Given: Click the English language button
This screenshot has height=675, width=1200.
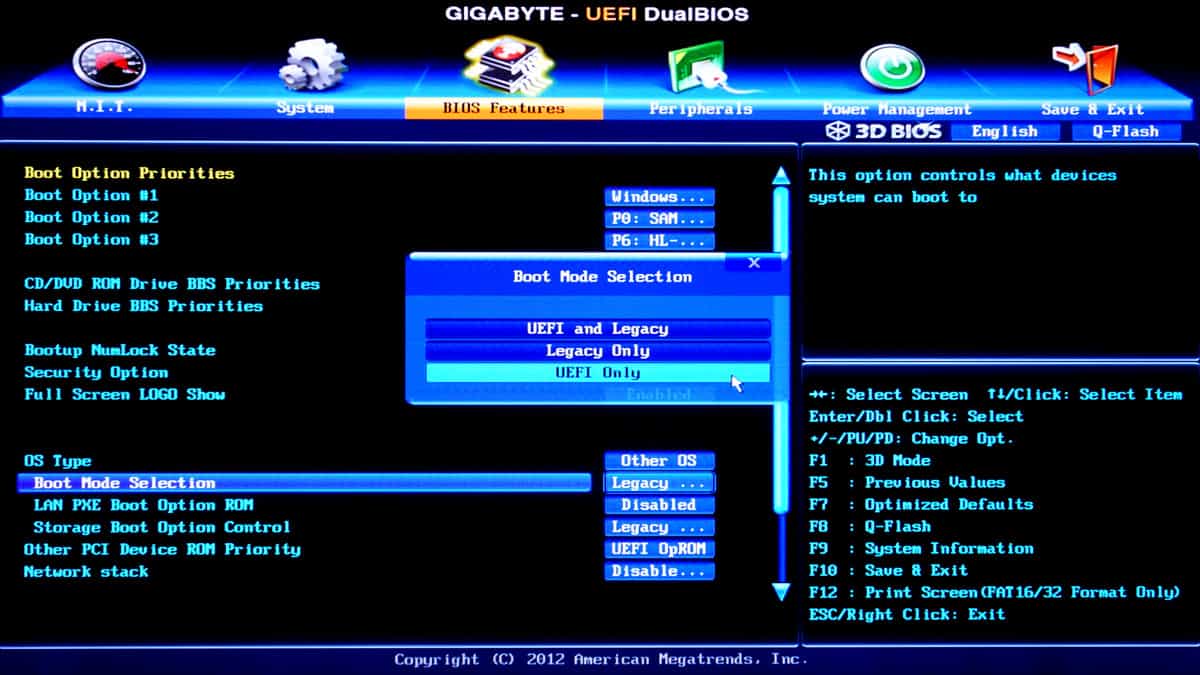Looking at the screenshot, I should point(1005,130).
